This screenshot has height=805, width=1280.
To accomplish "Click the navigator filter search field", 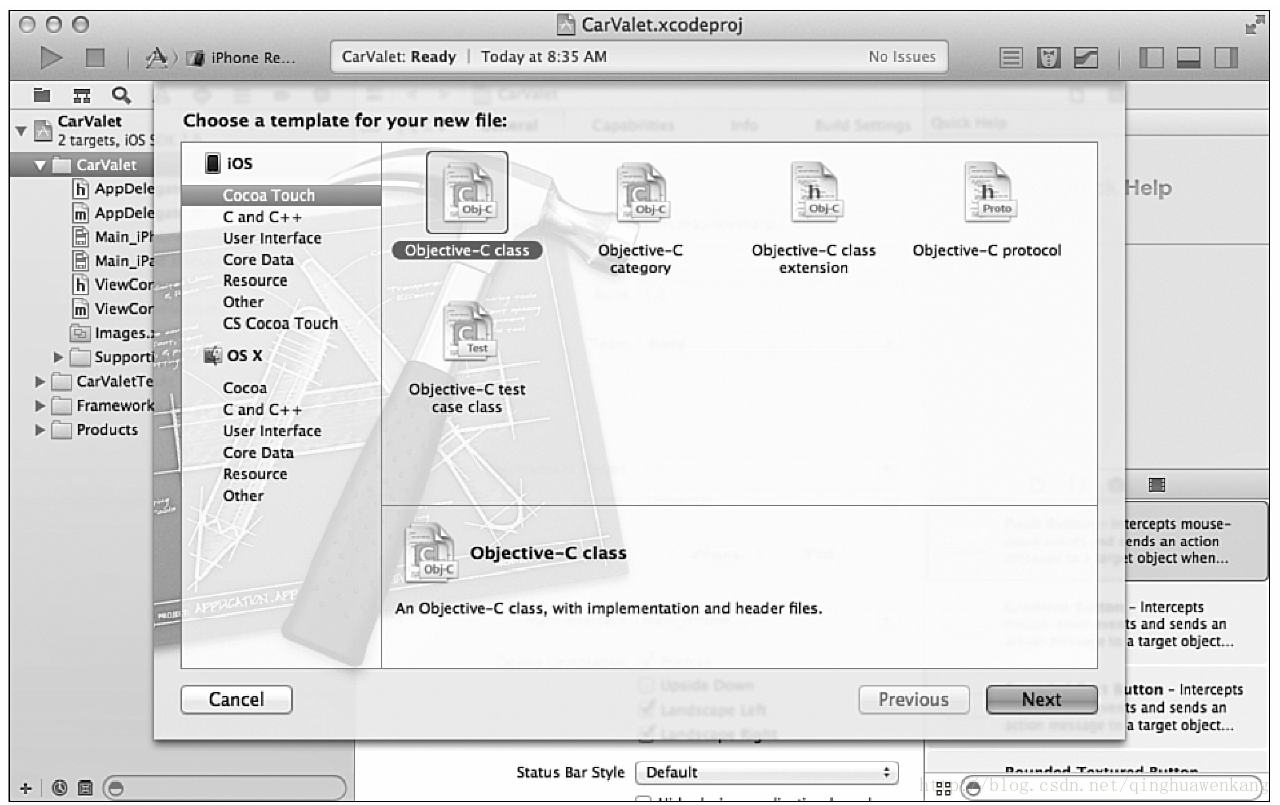I will (x=224, y=788).
